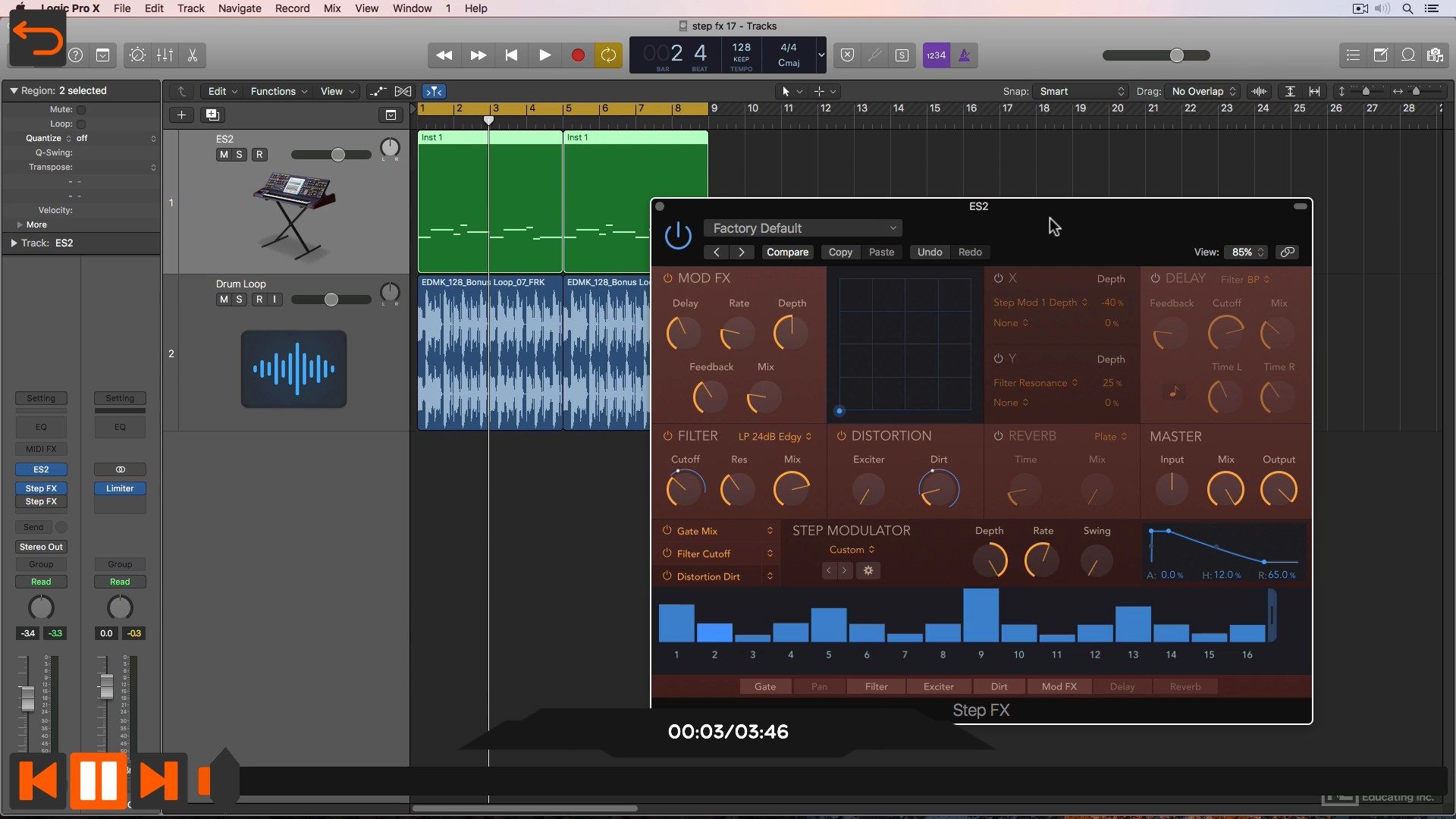Open the Functions menu in tracks area
The width and height of the screenshot is (1456, 819).
[278, 92]
